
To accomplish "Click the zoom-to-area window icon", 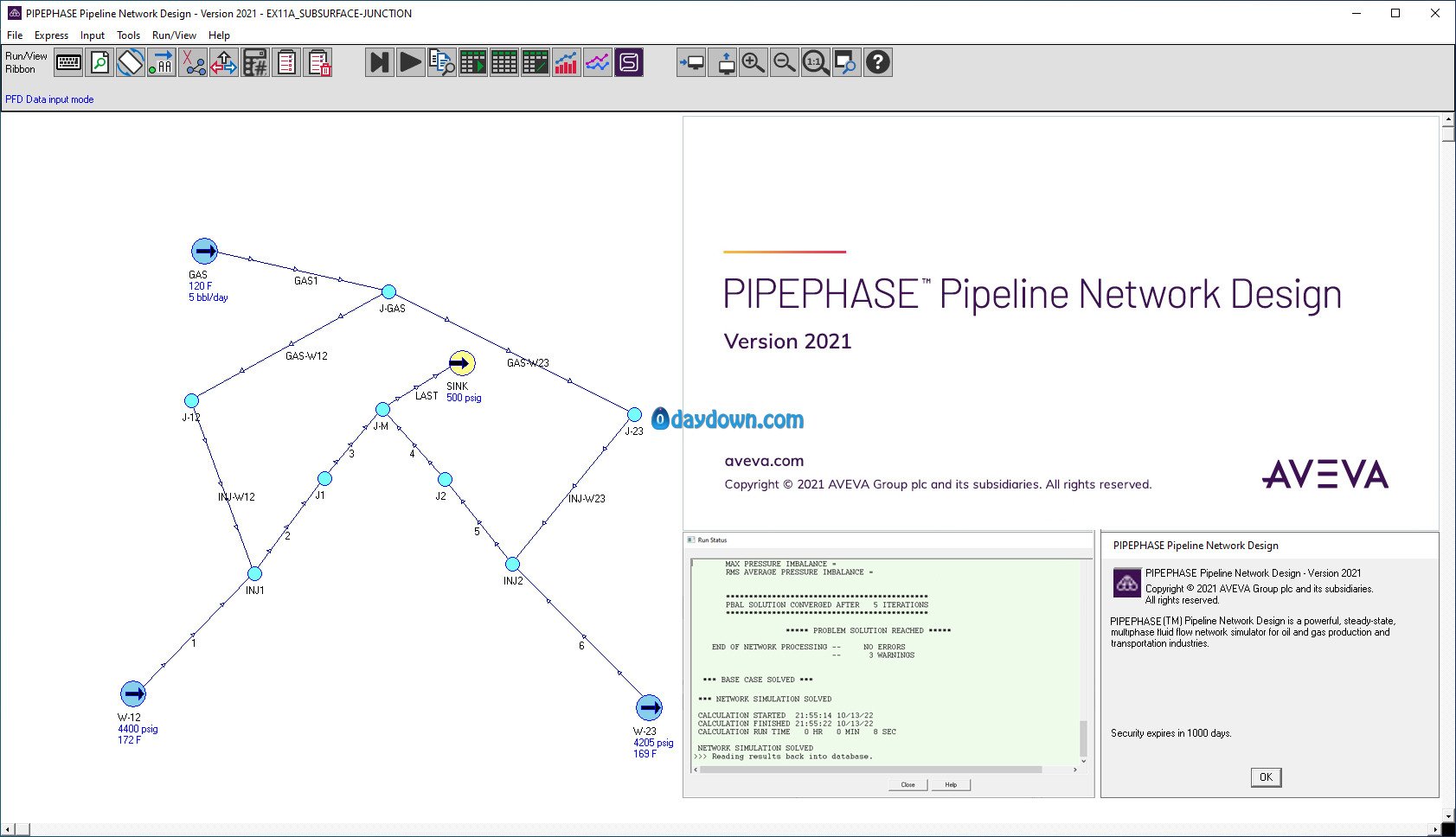I will [847, 62].
